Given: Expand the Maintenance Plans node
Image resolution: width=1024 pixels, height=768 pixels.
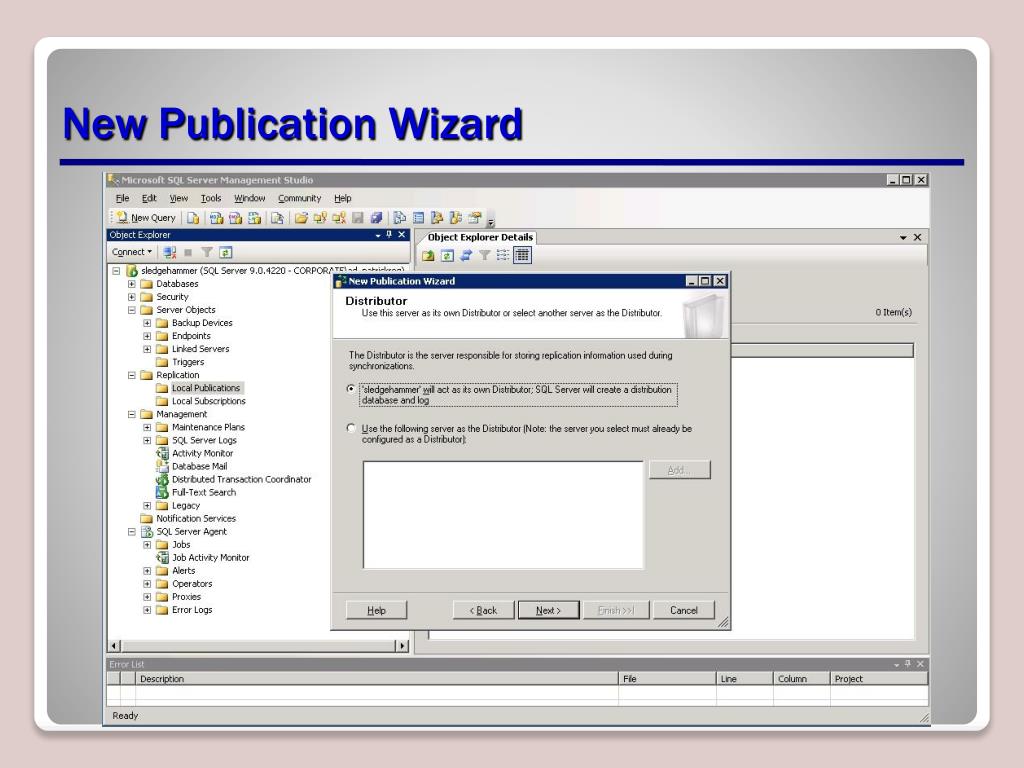Looking at the screenshot, I should point(148,428).
